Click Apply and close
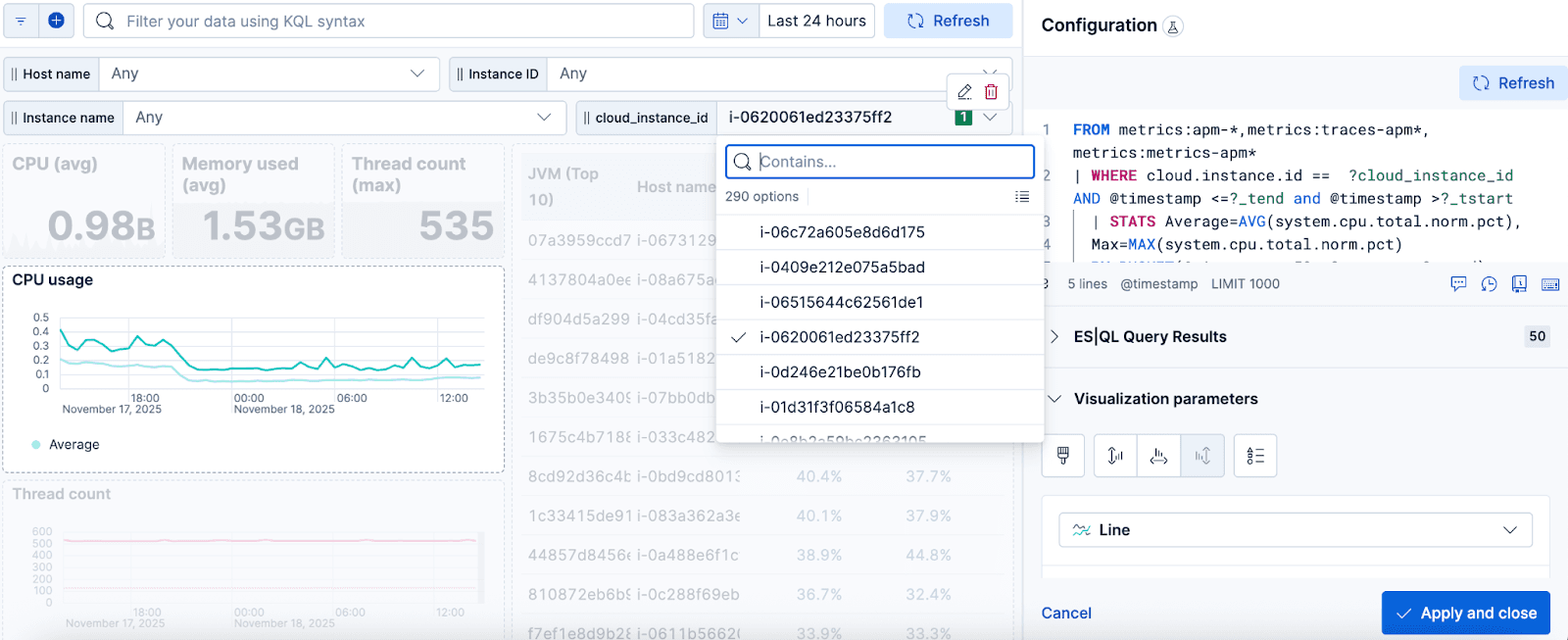1568x640 pixels. (1465, 614)
